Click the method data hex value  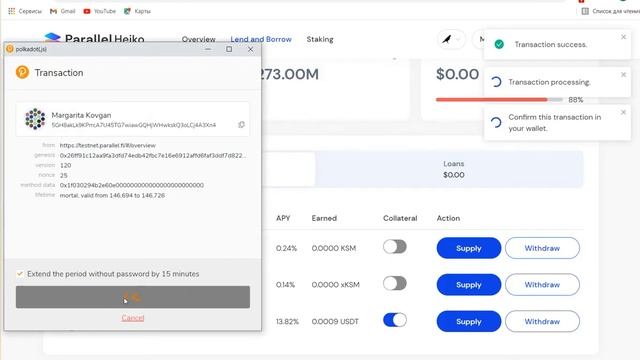coord(132,185)
